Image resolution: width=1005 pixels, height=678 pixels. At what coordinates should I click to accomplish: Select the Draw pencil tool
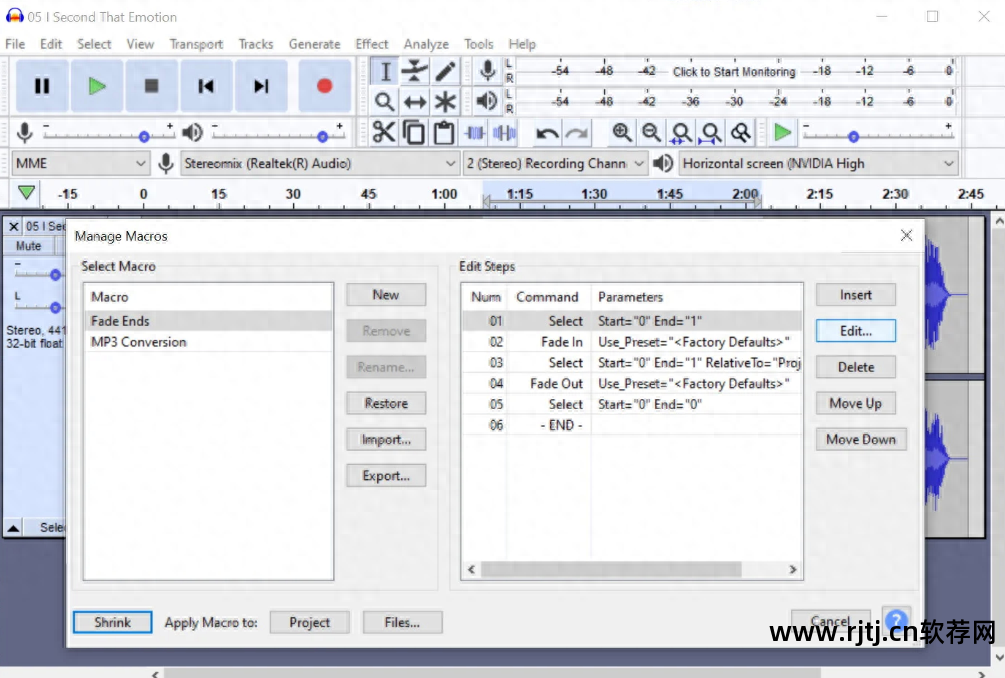point(445,71)
